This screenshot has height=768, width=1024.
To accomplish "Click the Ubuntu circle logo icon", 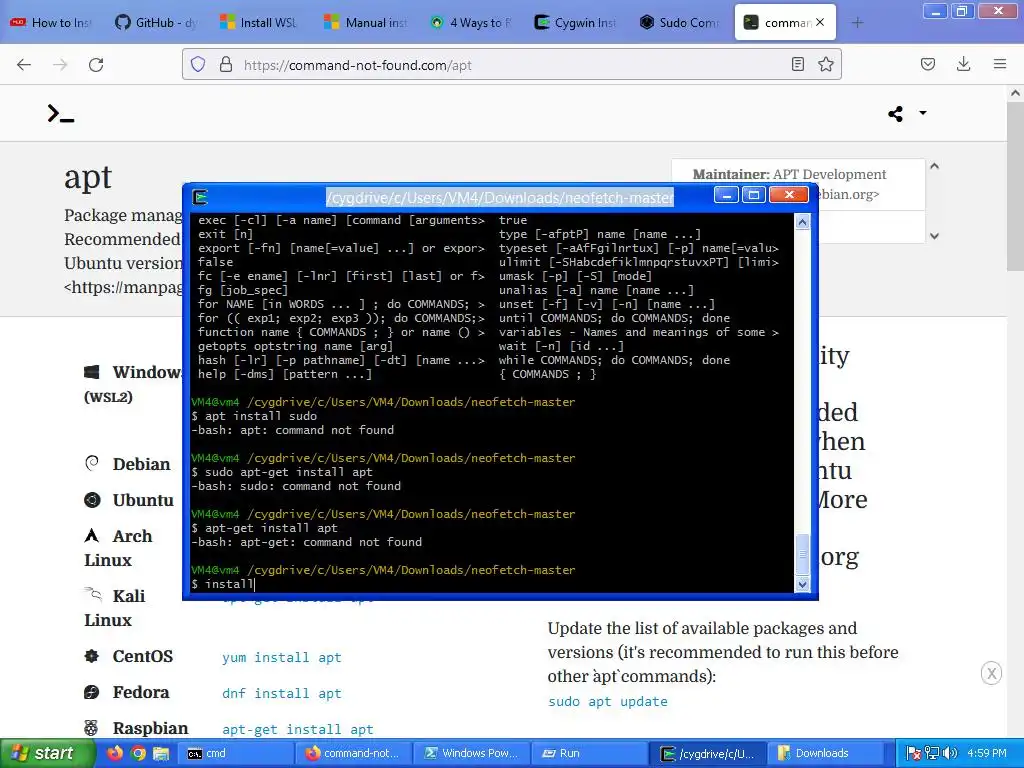I will [92, 500].
